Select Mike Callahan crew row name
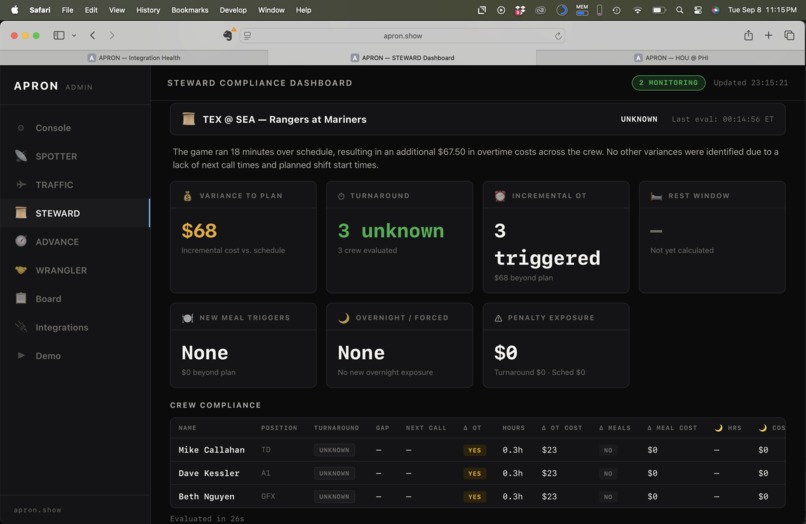This screenshot has height=524, width=806. tap(211, 450)
